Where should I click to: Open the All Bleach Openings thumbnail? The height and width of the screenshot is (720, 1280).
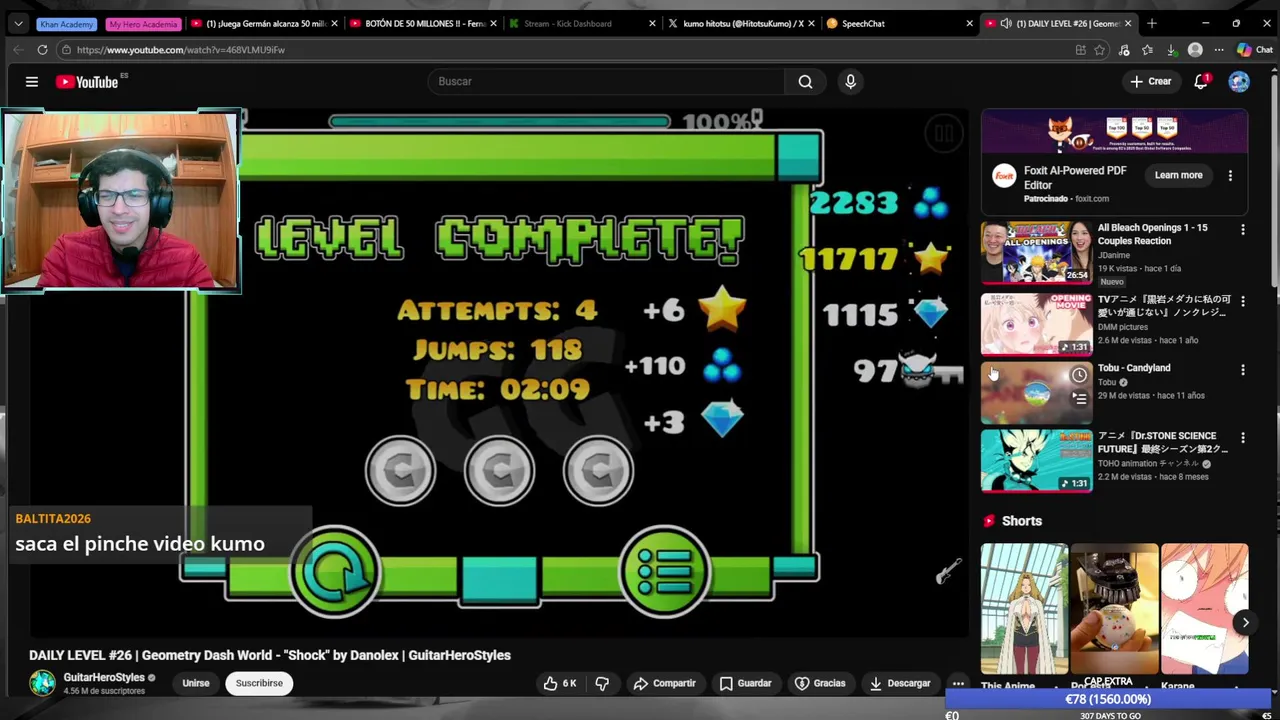[1036, 253]
